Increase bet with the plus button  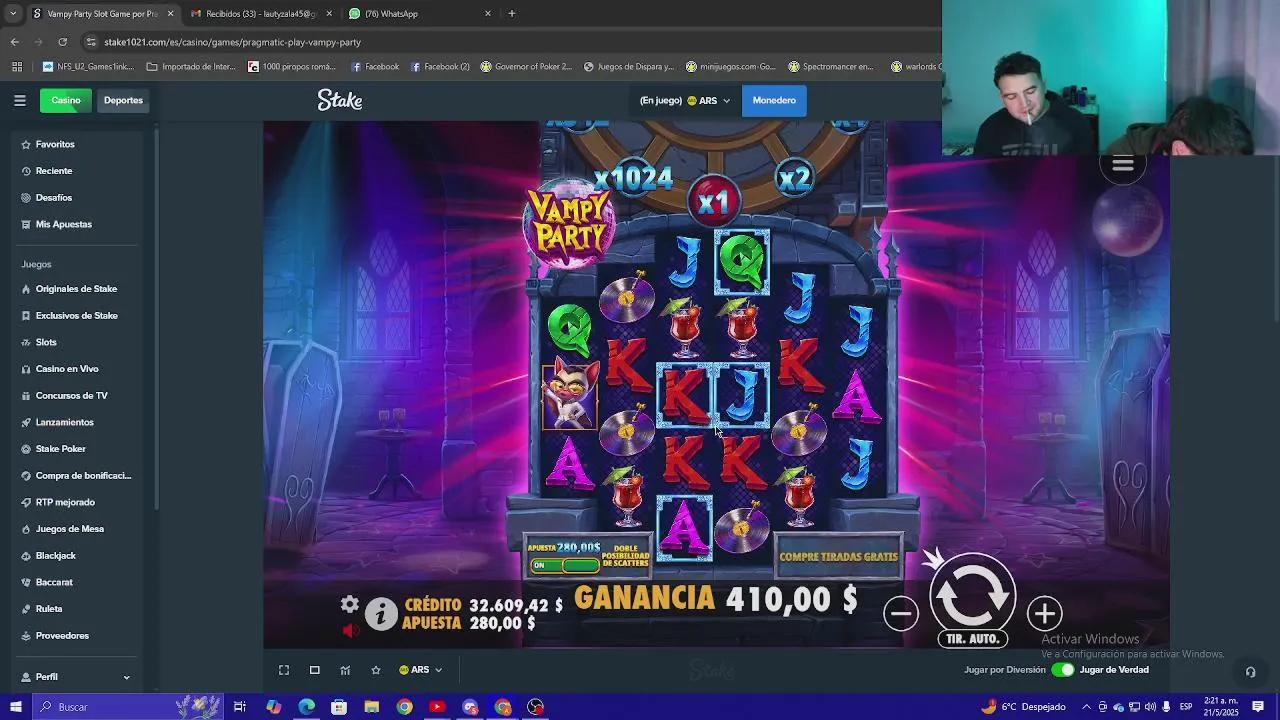1044,614
